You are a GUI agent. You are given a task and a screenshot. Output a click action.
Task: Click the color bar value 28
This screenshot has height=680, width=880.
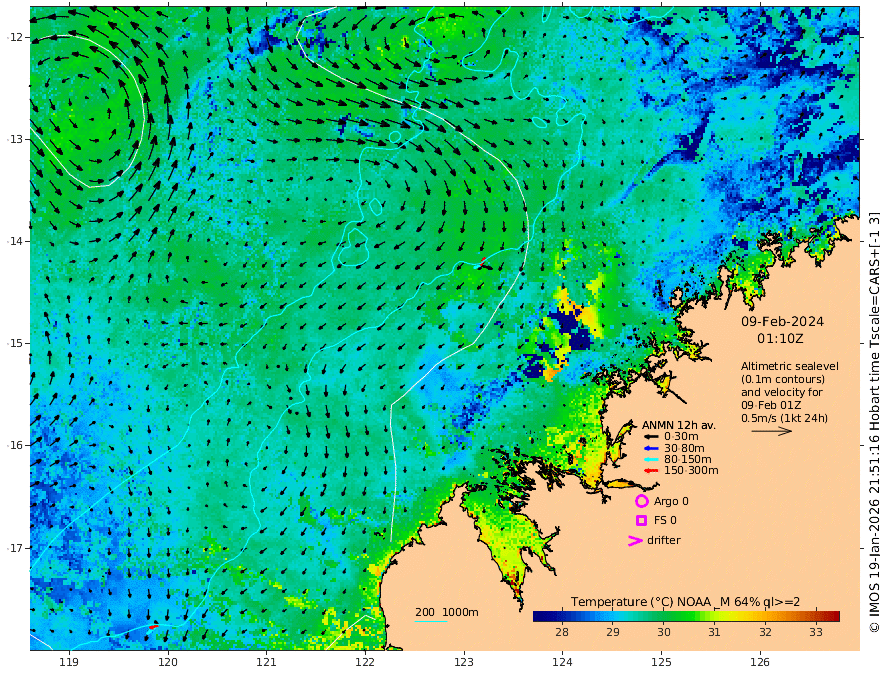point(561,632)
